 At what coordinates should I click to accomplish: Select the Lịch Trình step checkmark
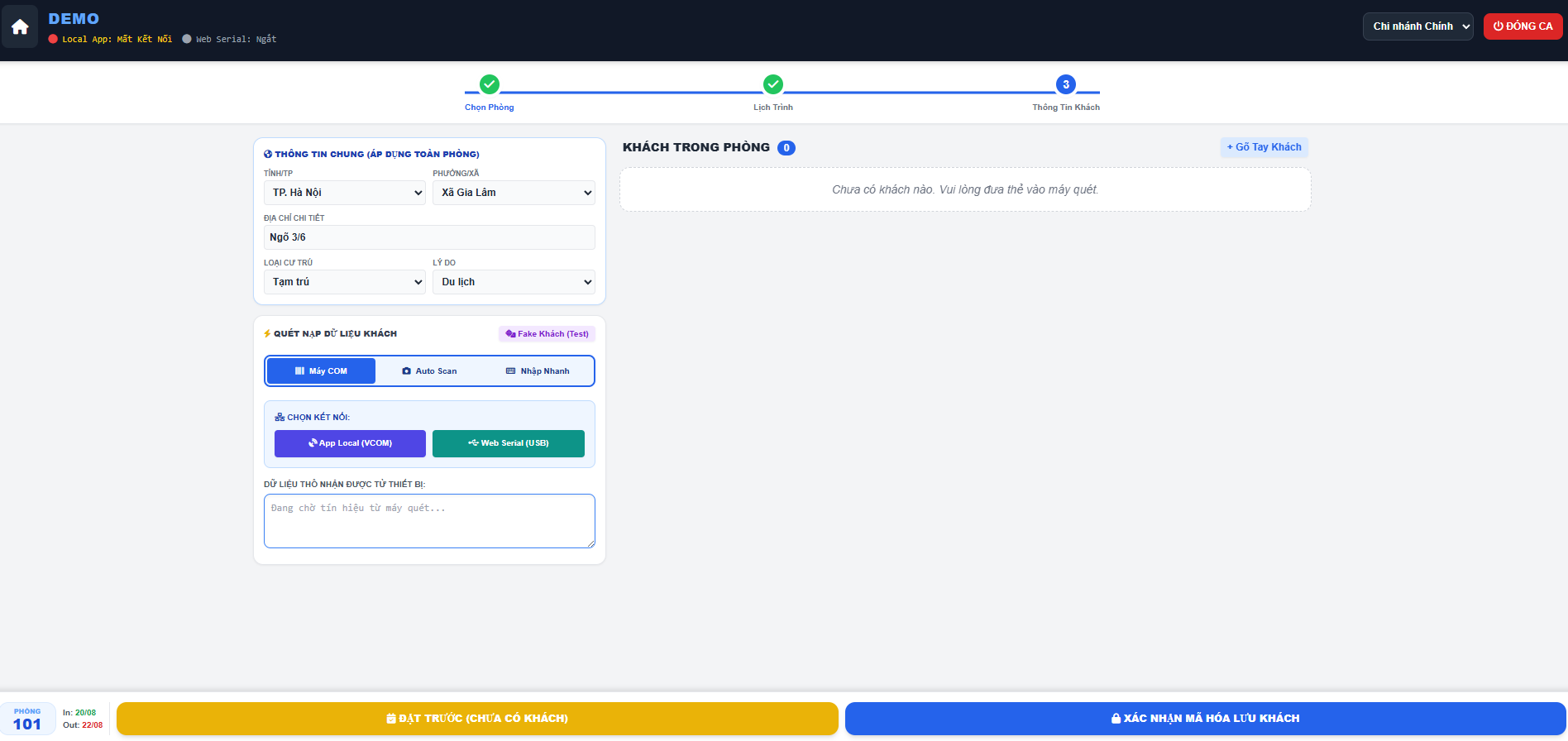[x=773, y=84]
